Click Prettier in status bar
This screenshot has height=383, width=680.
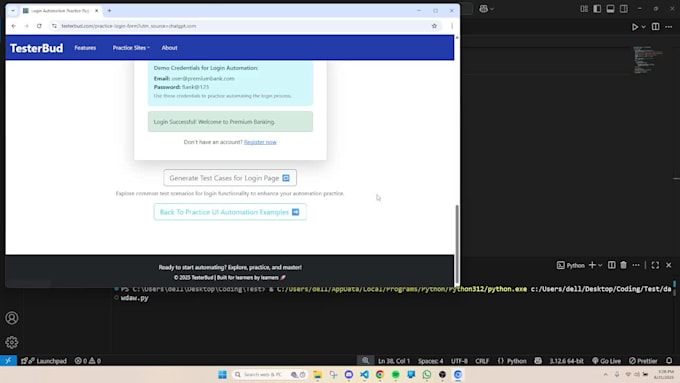click(x=644, y=361)
